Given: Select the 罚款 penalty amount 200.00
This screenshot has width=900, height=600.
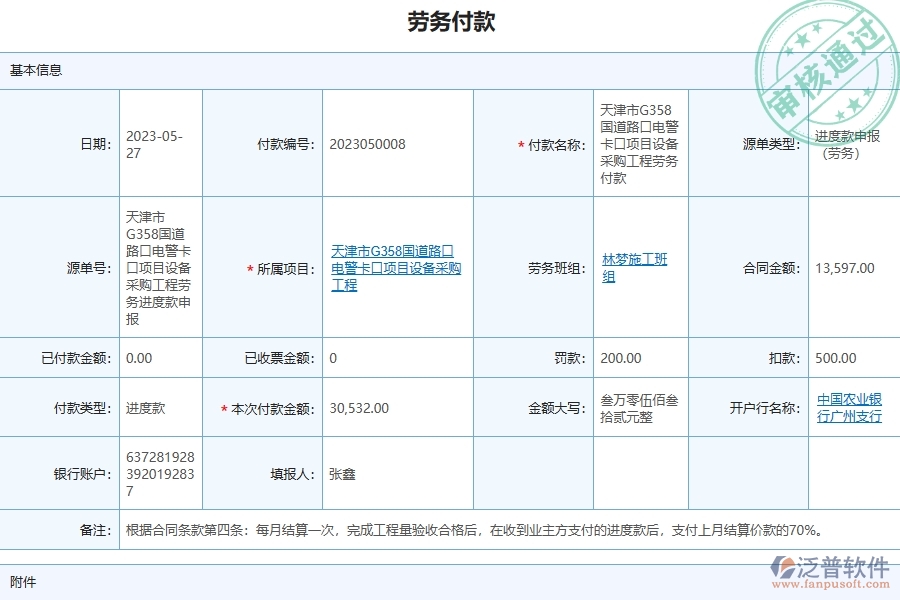Looking at the screenshot, I should click(618, 357).
